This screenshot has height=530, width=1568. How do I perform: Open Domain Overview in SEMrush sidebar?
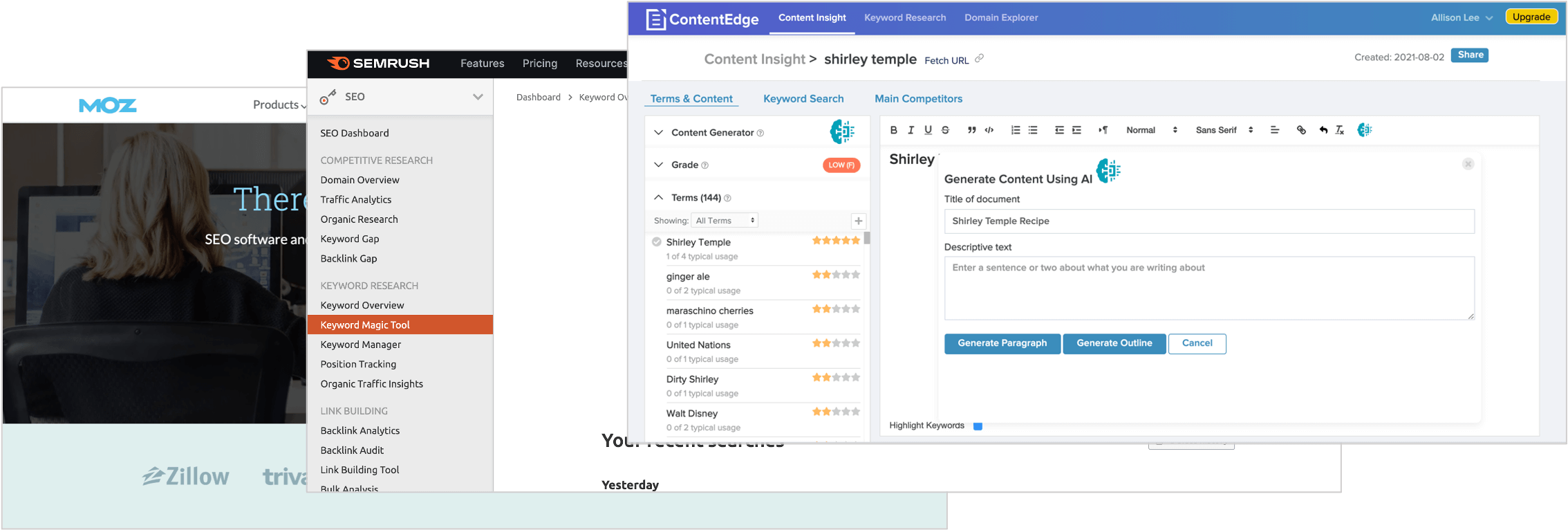360,180
